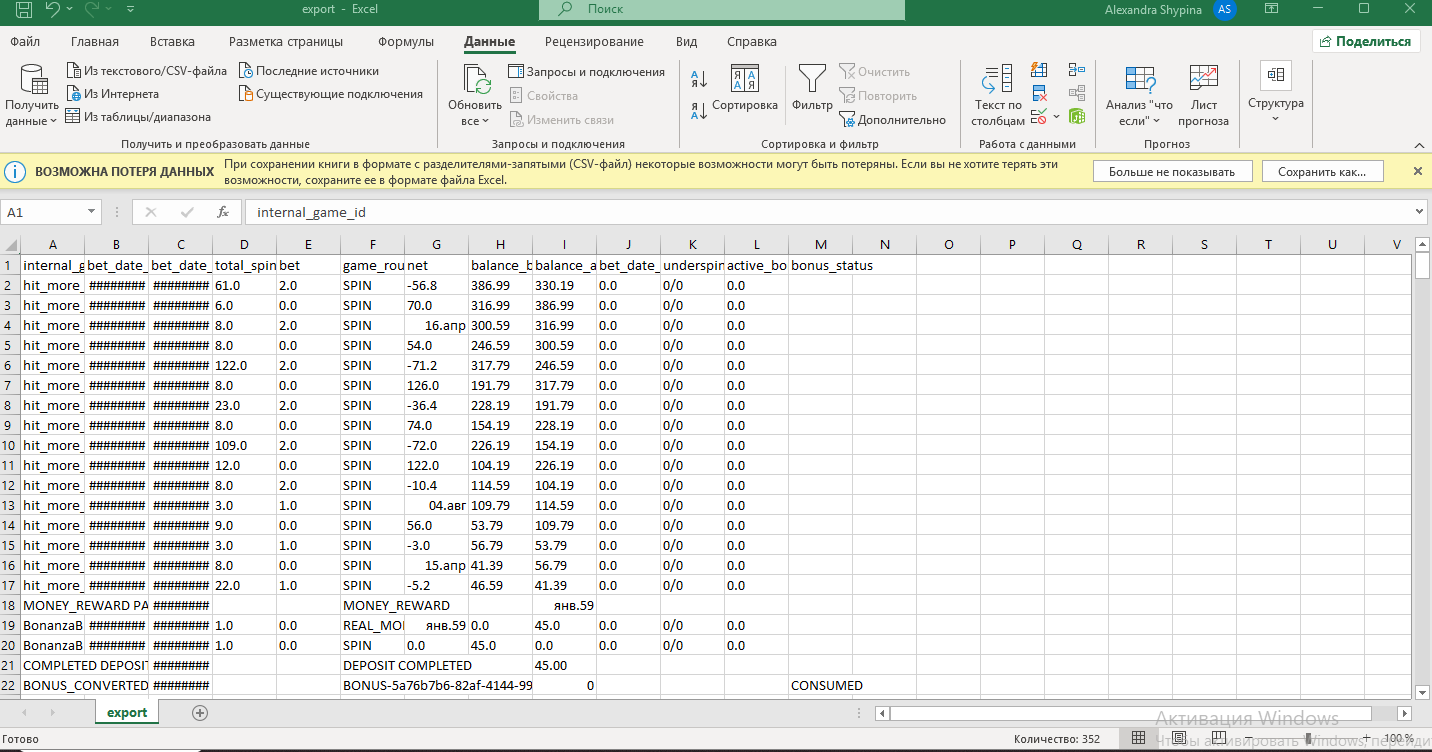Toggle the Фильтр funnel

coord(812,88)
